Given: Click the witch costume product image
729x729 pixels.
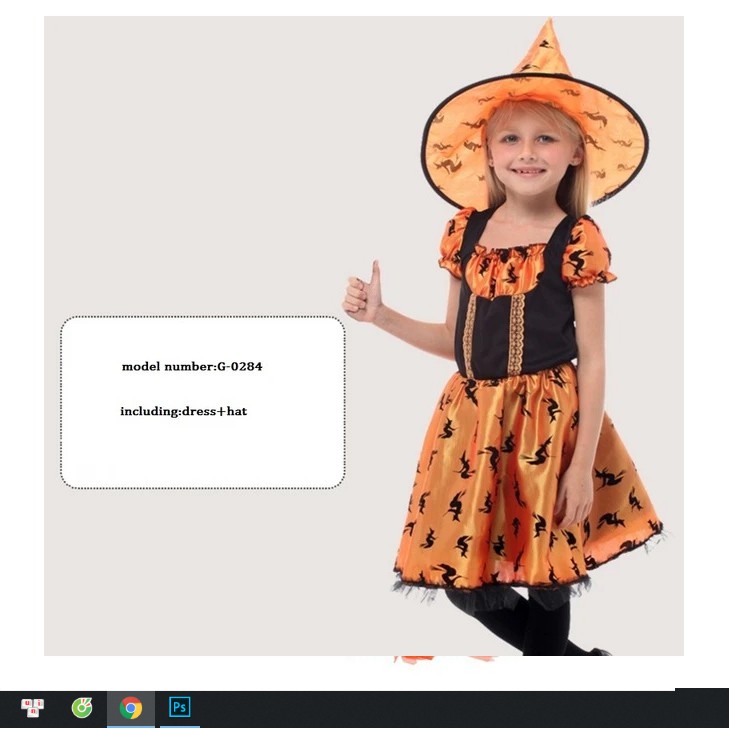Looking at the screenshot, I should click(364, 336).
